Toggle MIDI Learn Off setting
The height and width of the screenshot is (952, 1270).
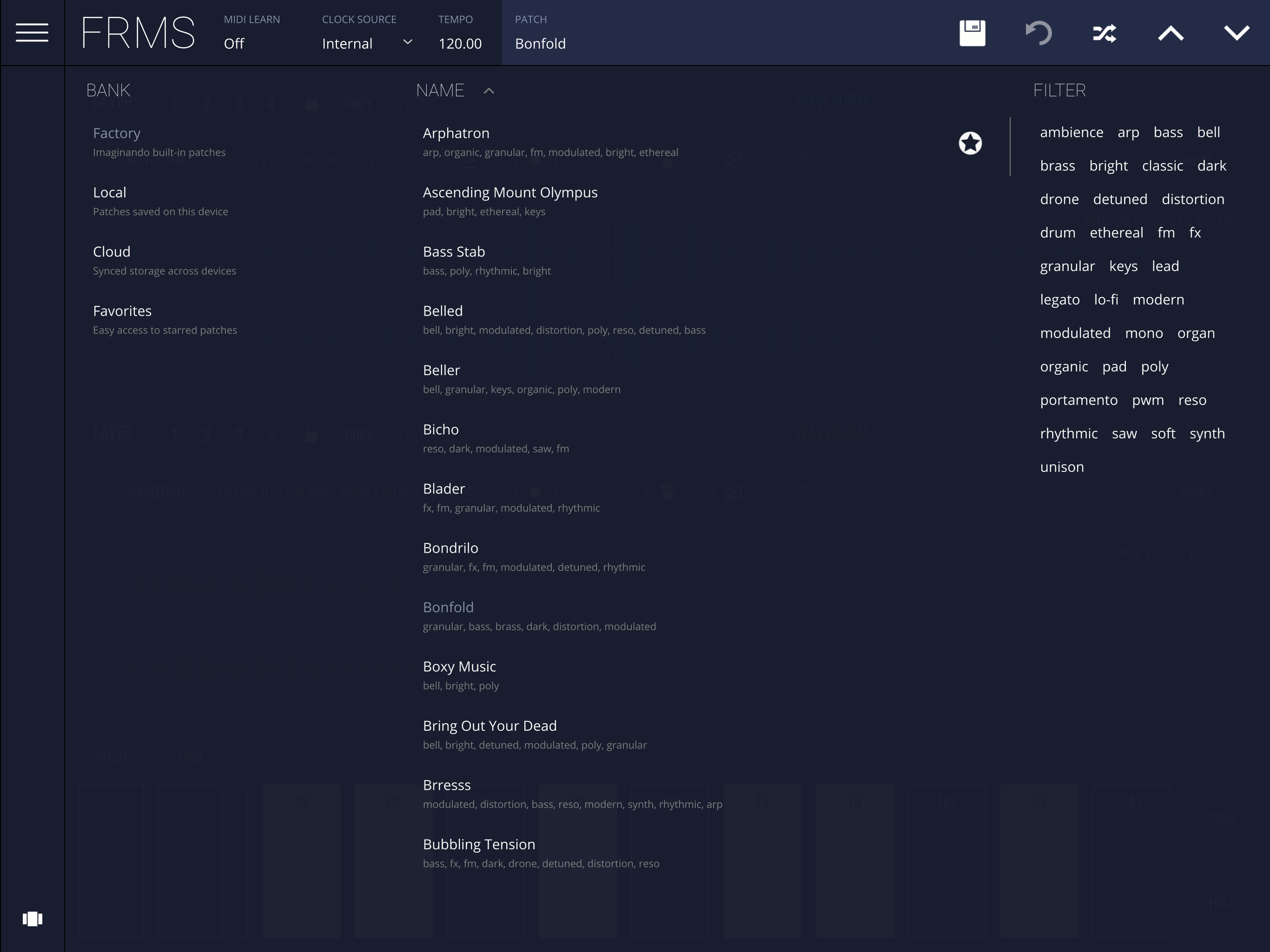tap(234, 44)
